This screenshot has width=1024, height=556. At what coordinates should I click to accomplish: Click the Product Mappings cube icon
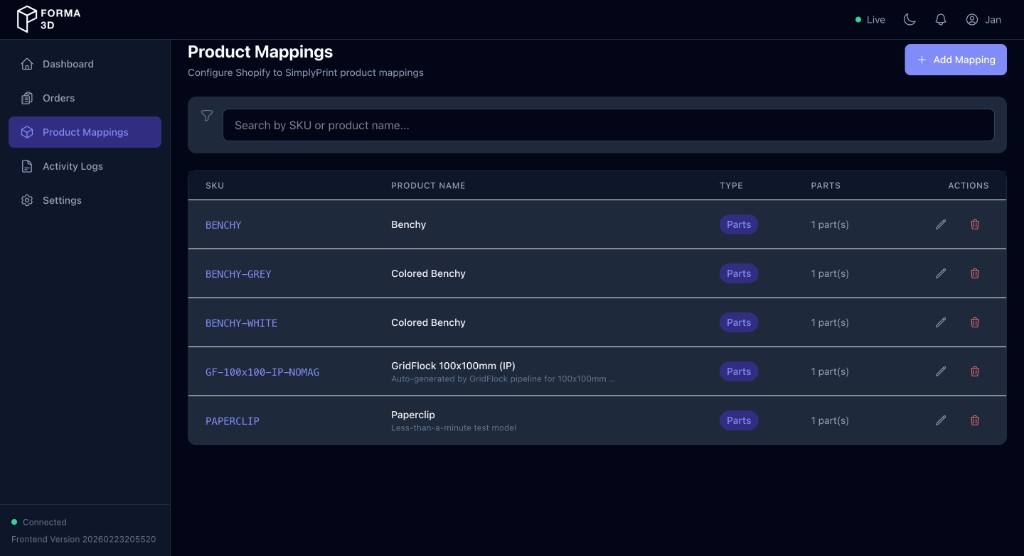[x=27, y=132]
